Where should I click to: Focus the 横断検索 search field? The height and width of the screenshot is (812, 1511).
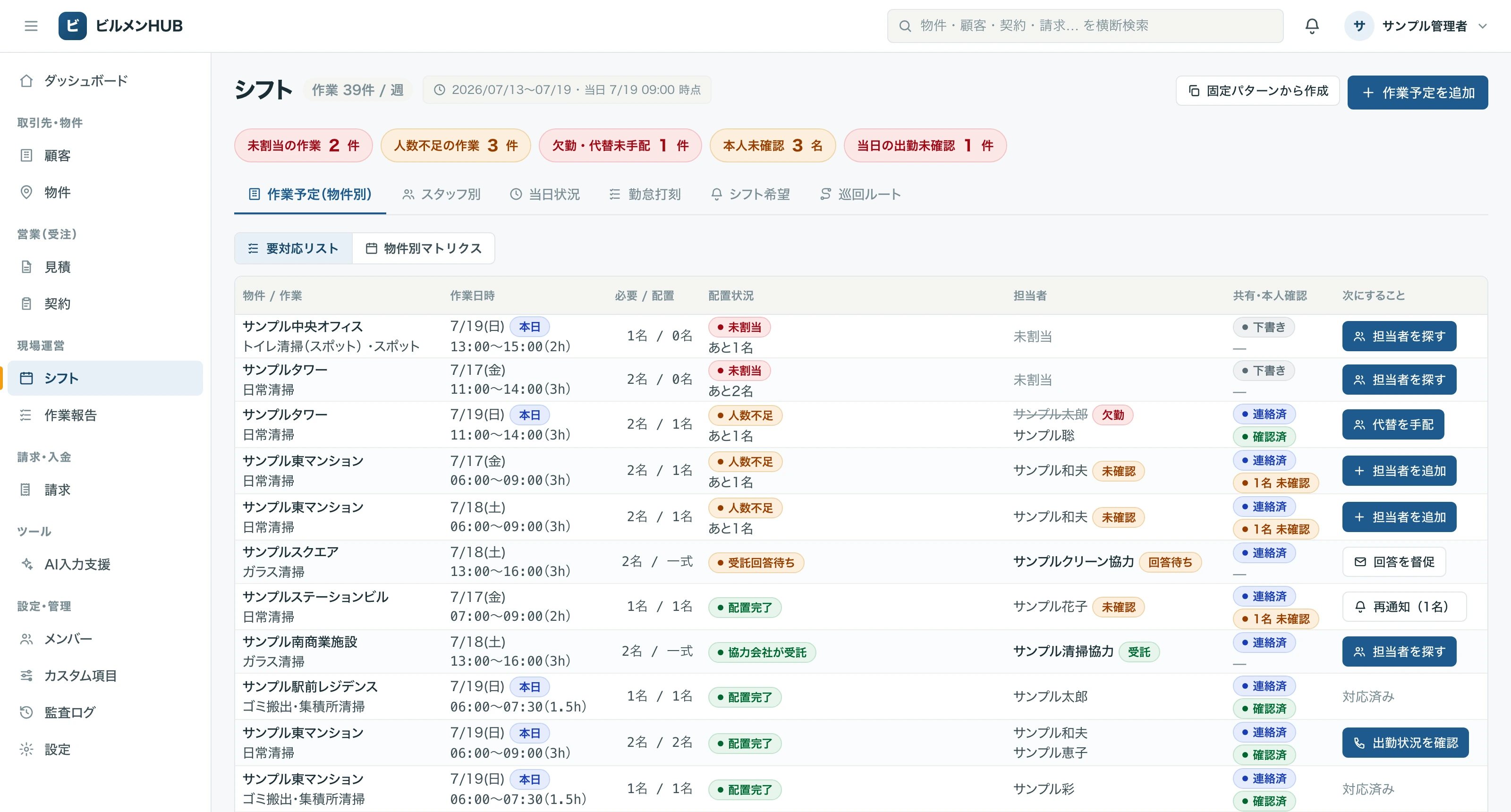point(1085,26)
